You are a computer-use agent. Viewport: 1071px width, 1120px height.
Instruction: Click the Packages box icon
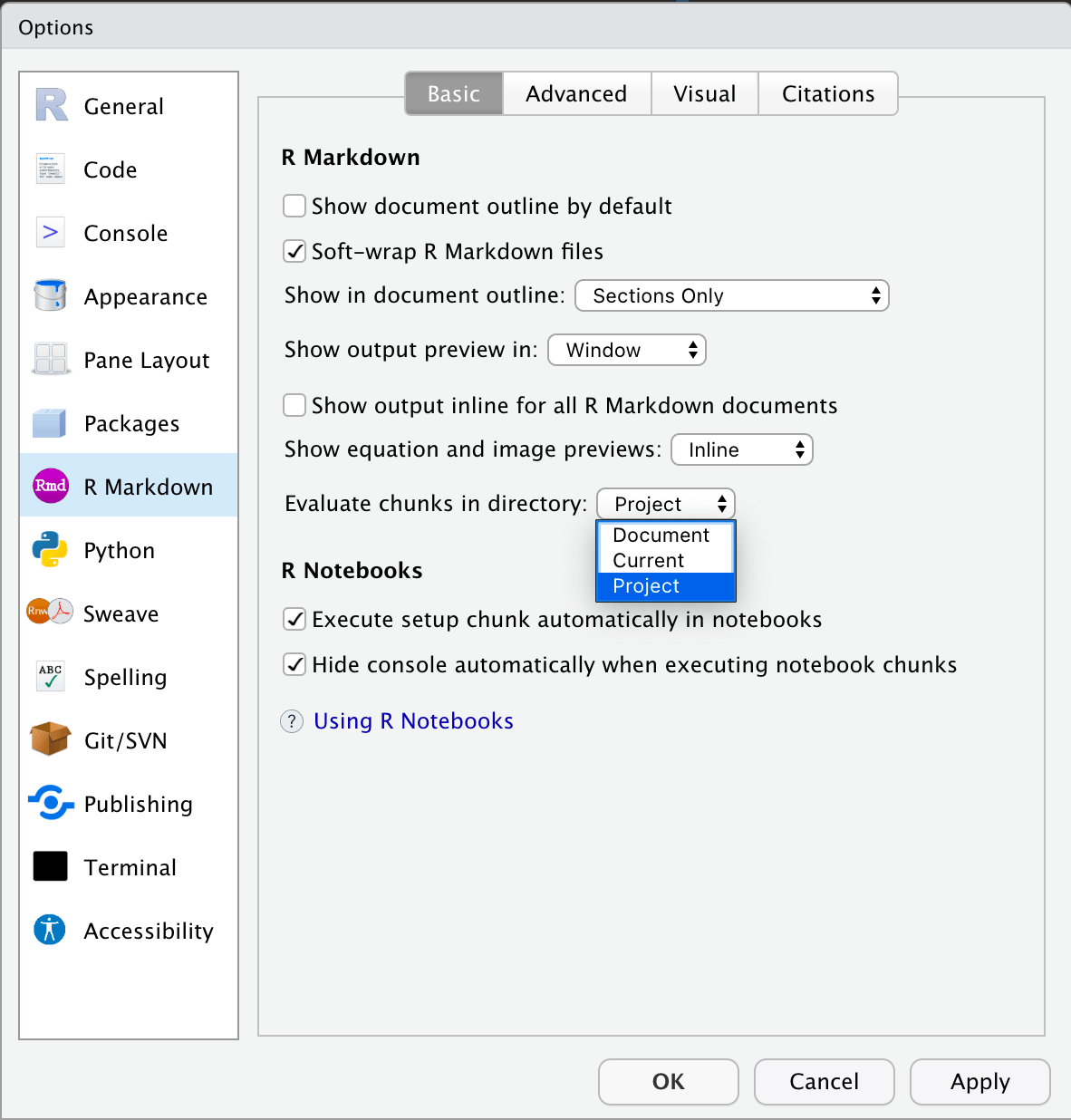click(x=50, y=422)
